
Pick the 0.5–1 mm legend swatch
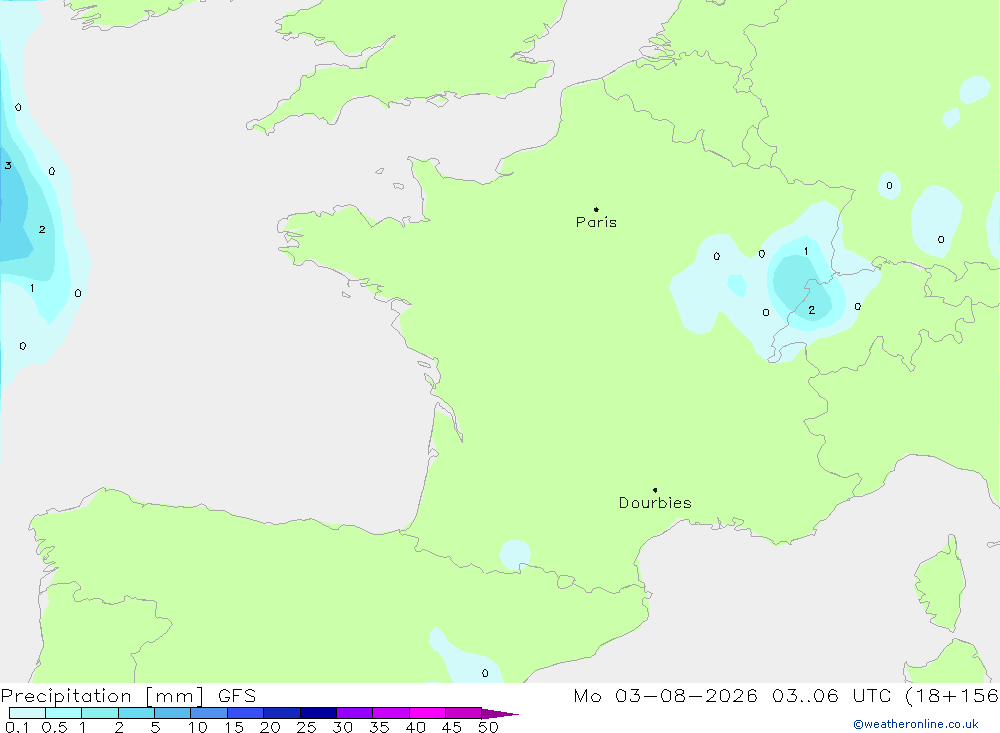click(x=64, y=713)
